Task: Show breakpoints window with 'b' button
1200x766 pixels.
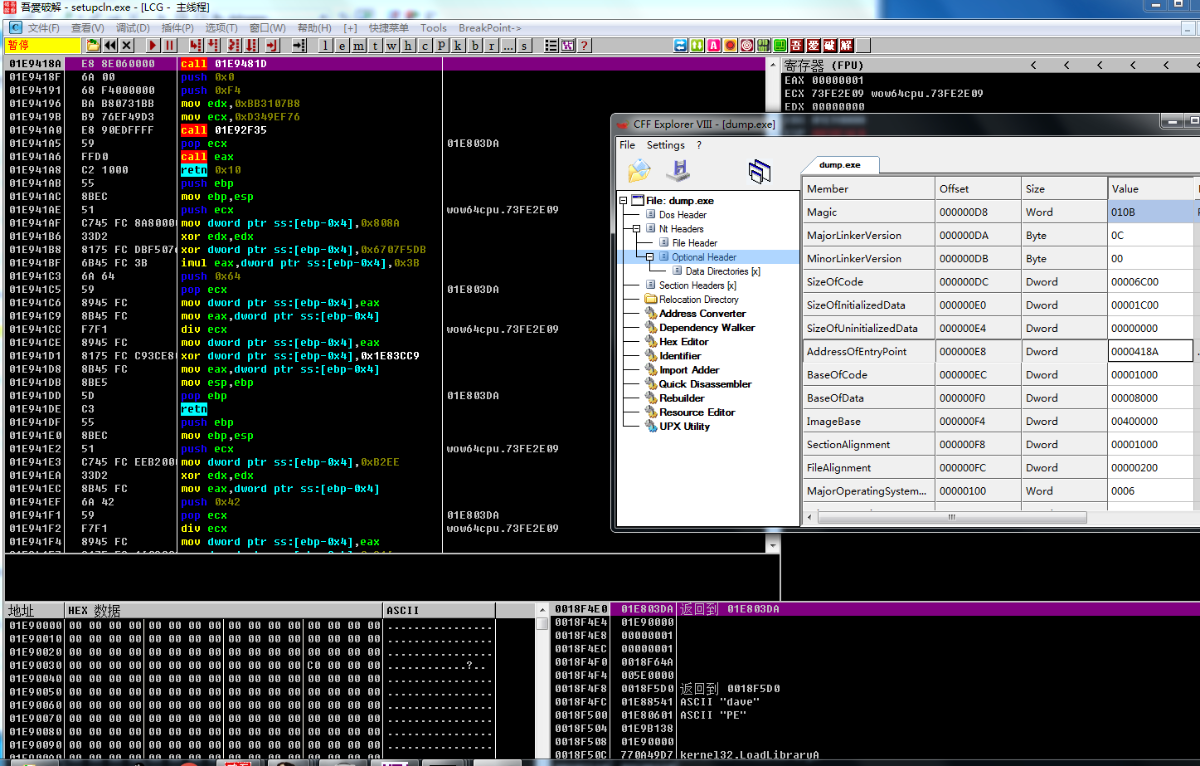Action: pyautogui.click(x=474, y=45)
